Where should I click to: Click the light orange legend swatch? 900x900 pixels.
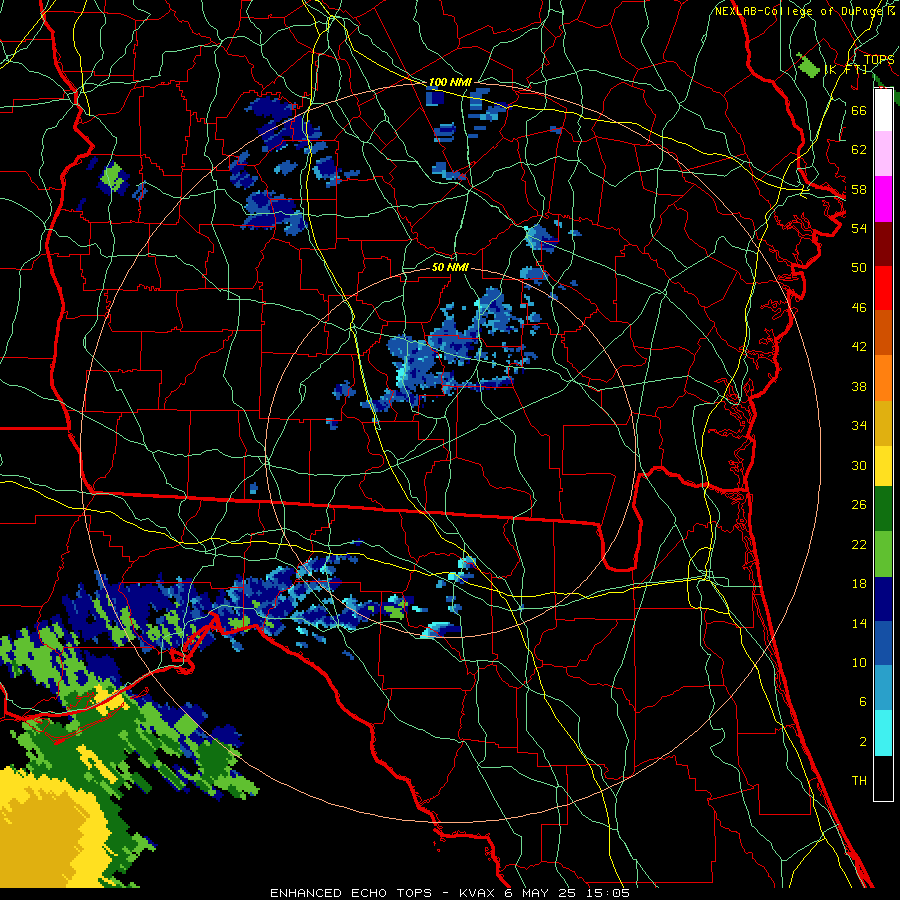coord(883,378)
